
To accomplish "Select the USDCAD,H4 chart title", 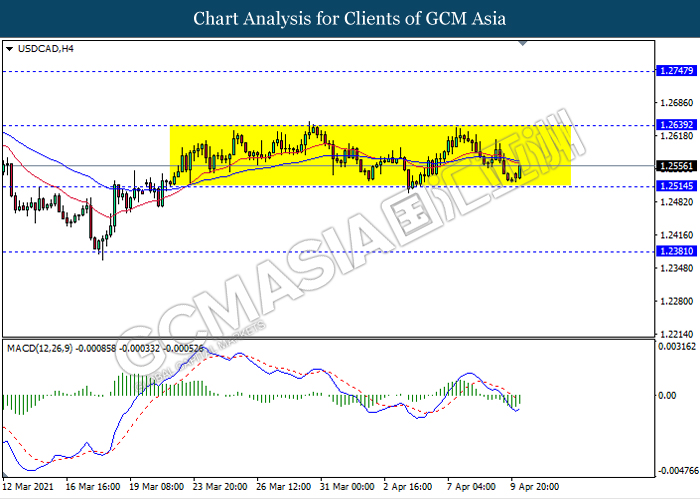I will pyautogui.click(x=46, y=49).
